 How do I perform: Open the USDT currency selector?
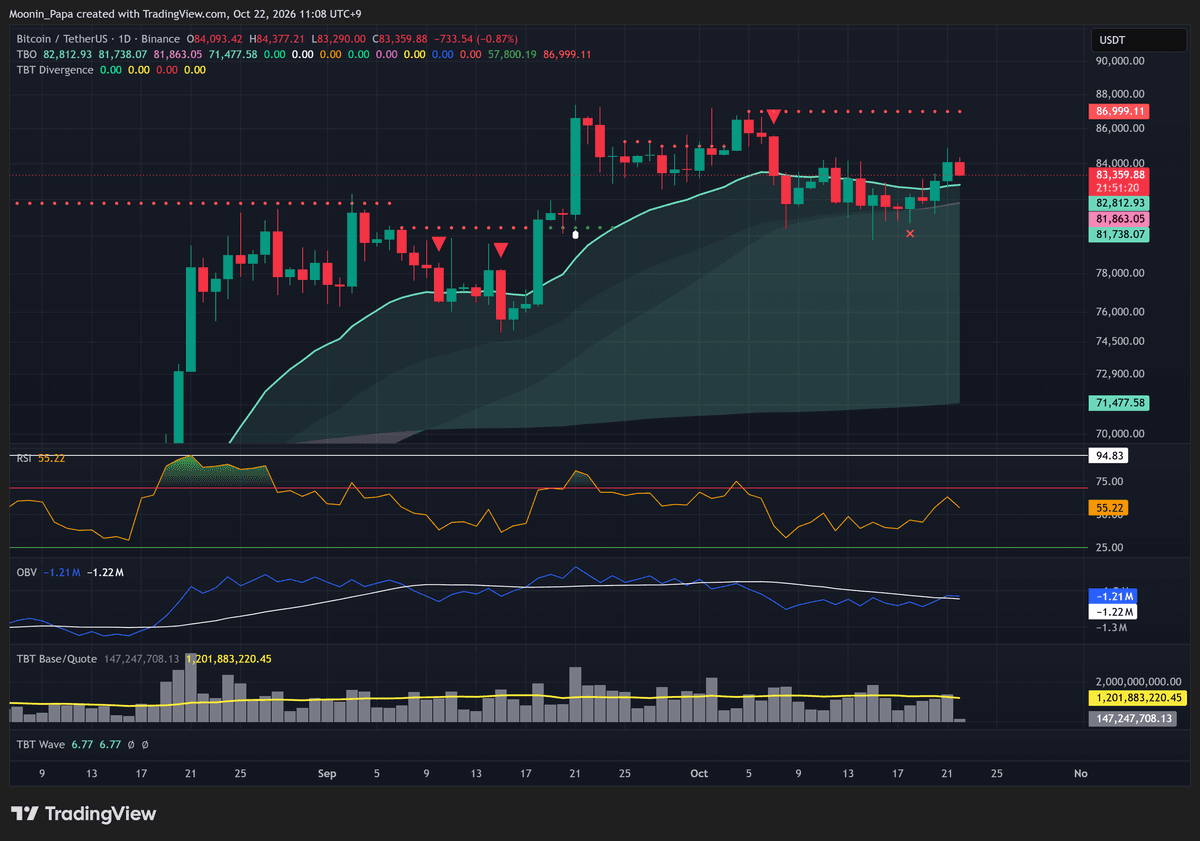(x=1125, y=41)
